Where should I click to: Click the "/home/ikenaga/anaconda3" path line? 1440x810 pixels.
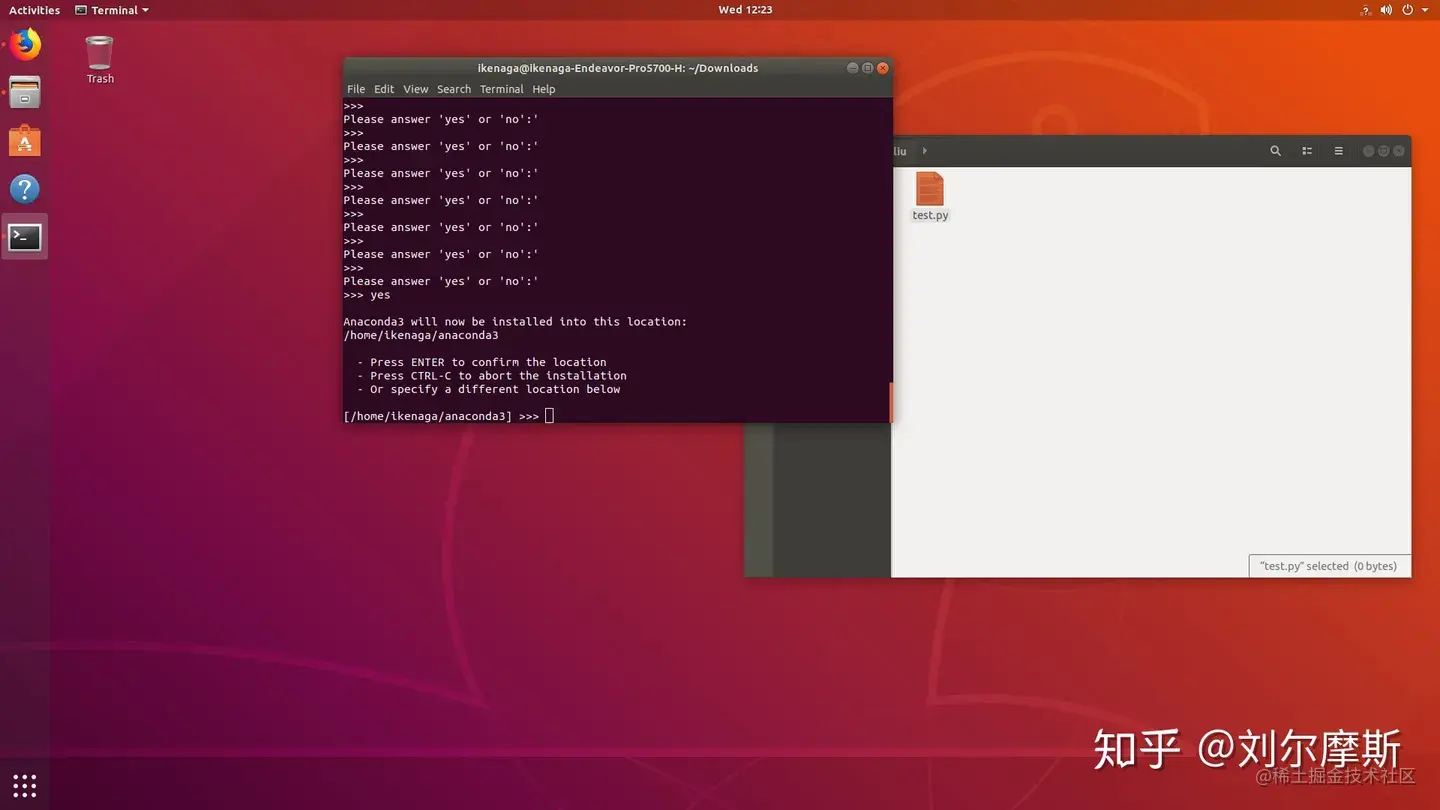421,336
